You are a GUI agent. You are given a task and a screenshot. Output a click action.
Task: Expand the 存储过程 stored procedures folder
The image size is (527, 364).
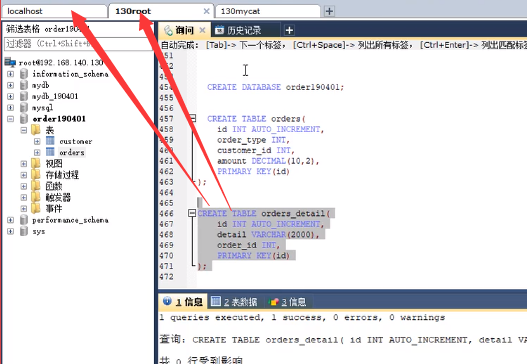(24, 175)
